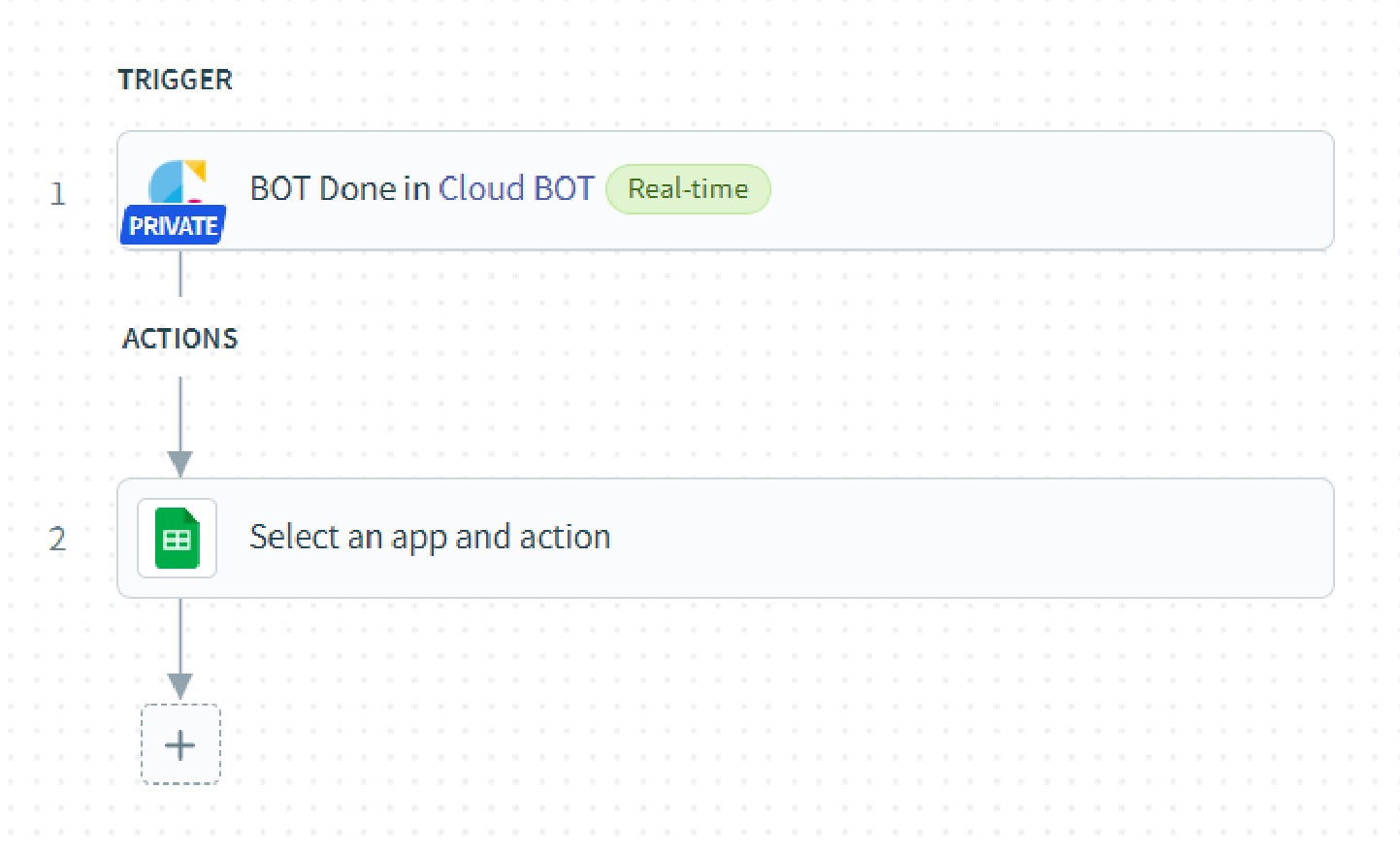
Task: Click the 'BOT Done in' trigger text
Action: click(340, 188)
